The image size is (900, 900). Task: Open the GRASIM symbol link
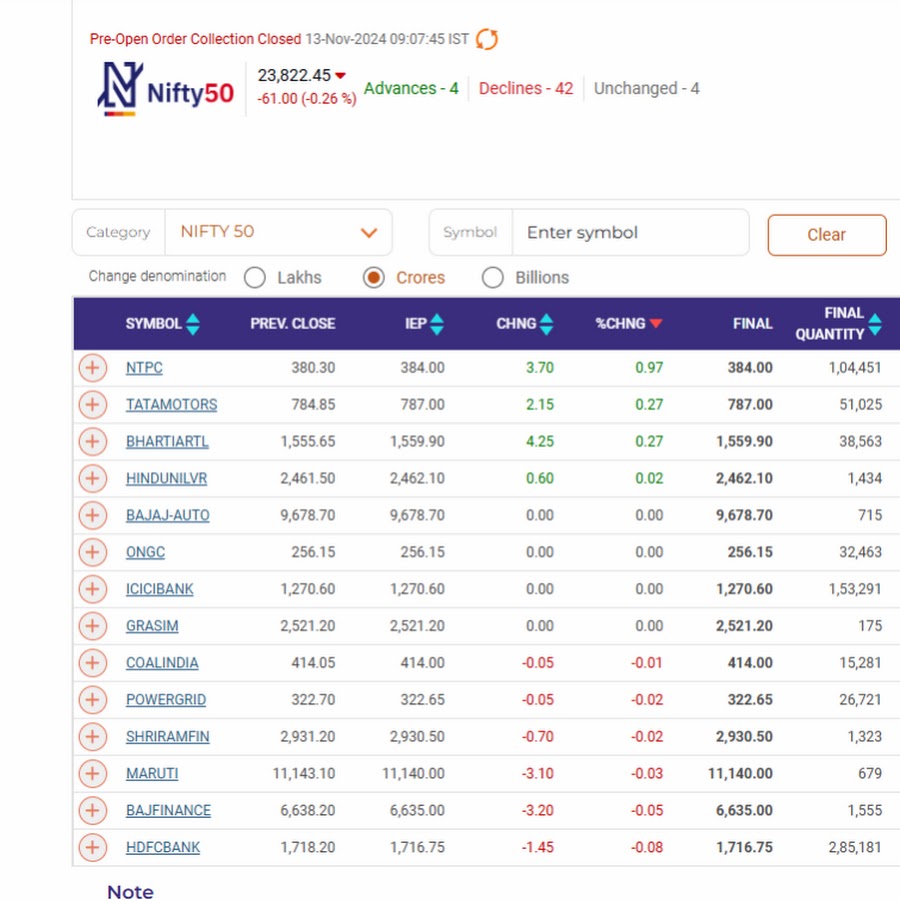[x=152, y=626]
